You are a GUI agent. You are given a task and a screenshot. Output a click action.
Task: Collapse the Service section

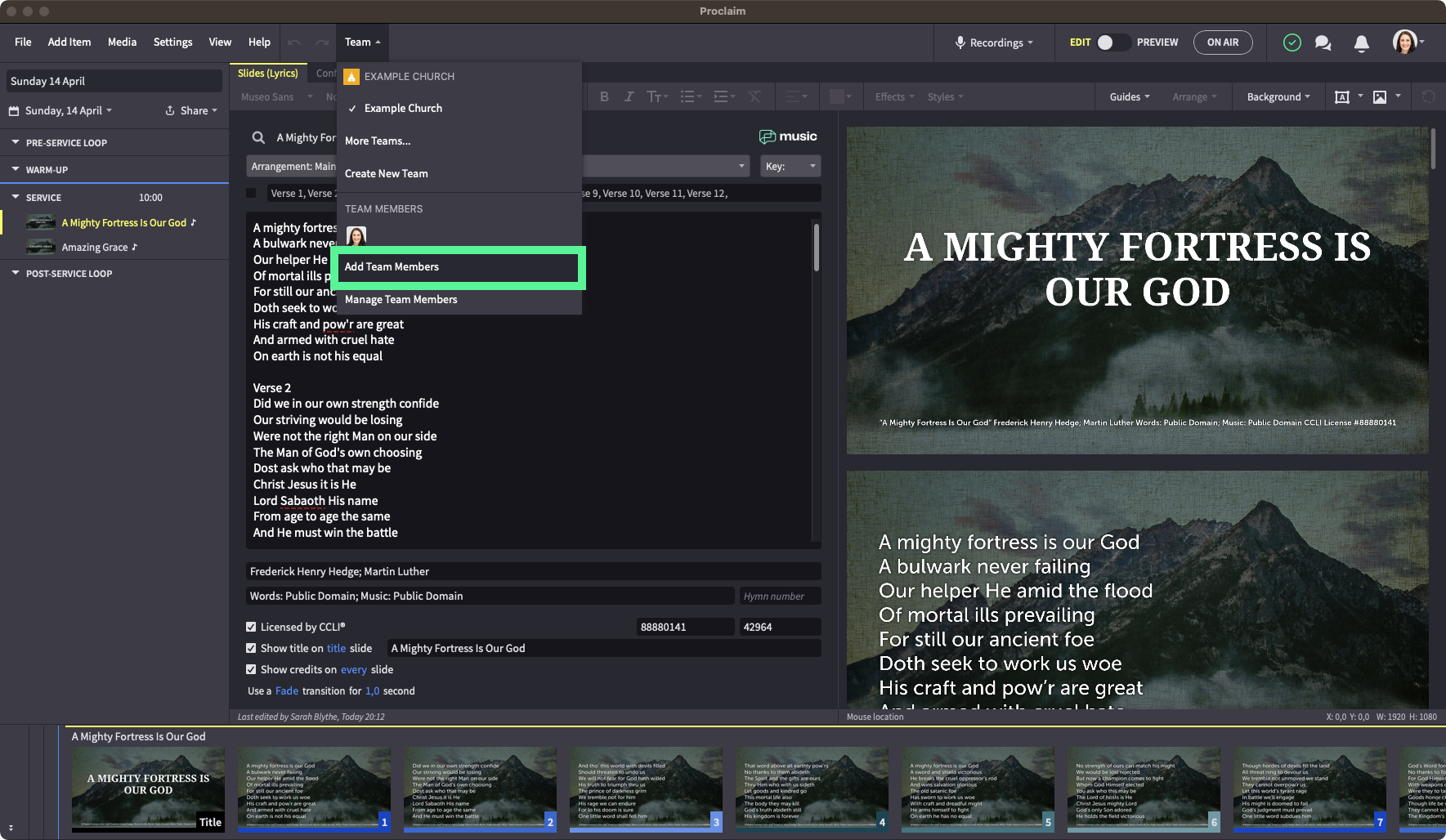point(16,197)
